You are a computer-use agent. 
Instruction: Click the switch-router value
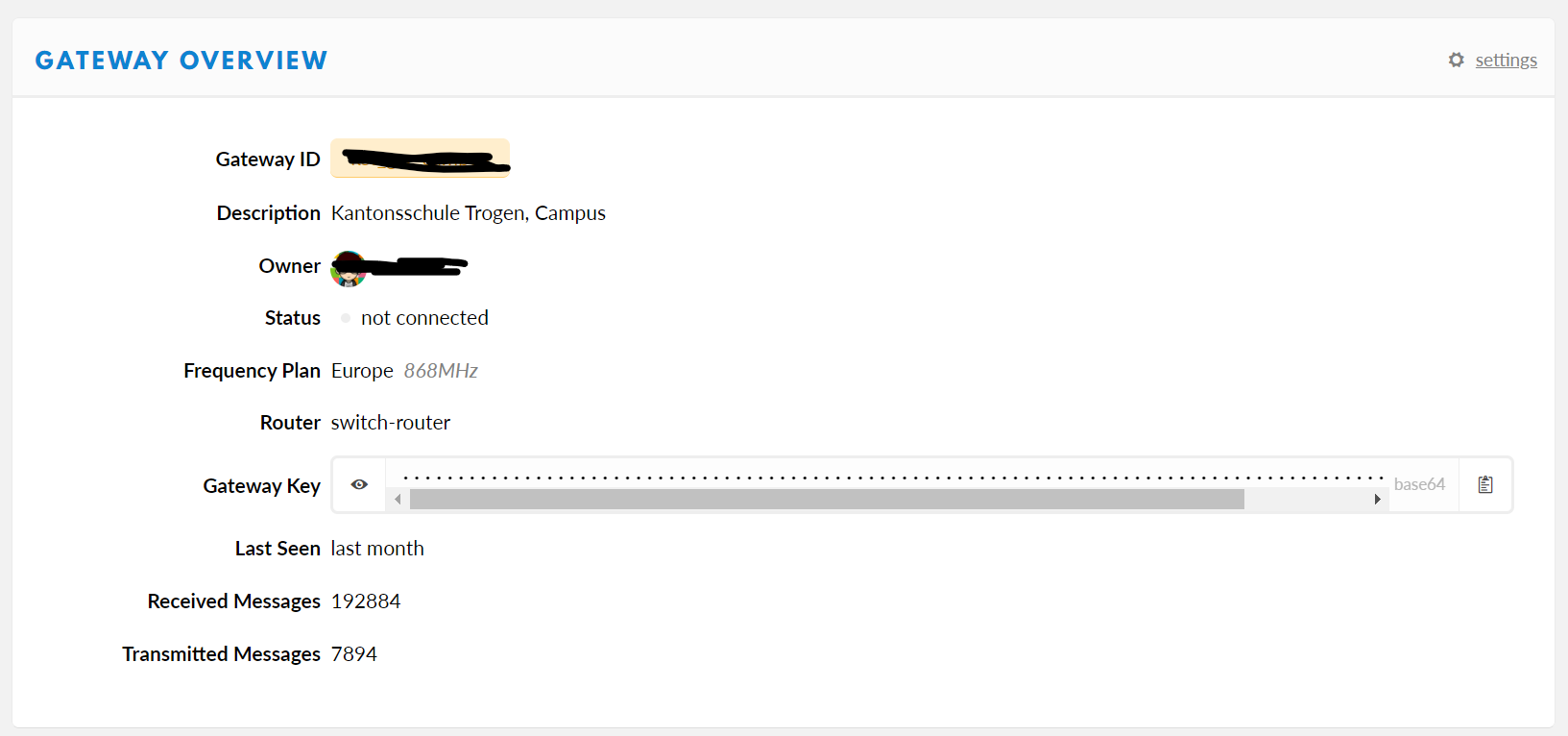(391, 423)
